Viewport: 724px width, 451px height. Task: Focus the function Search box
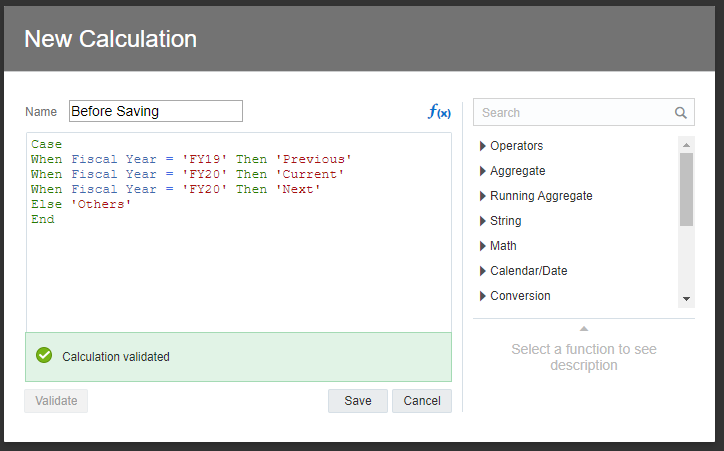coord(584,112)
